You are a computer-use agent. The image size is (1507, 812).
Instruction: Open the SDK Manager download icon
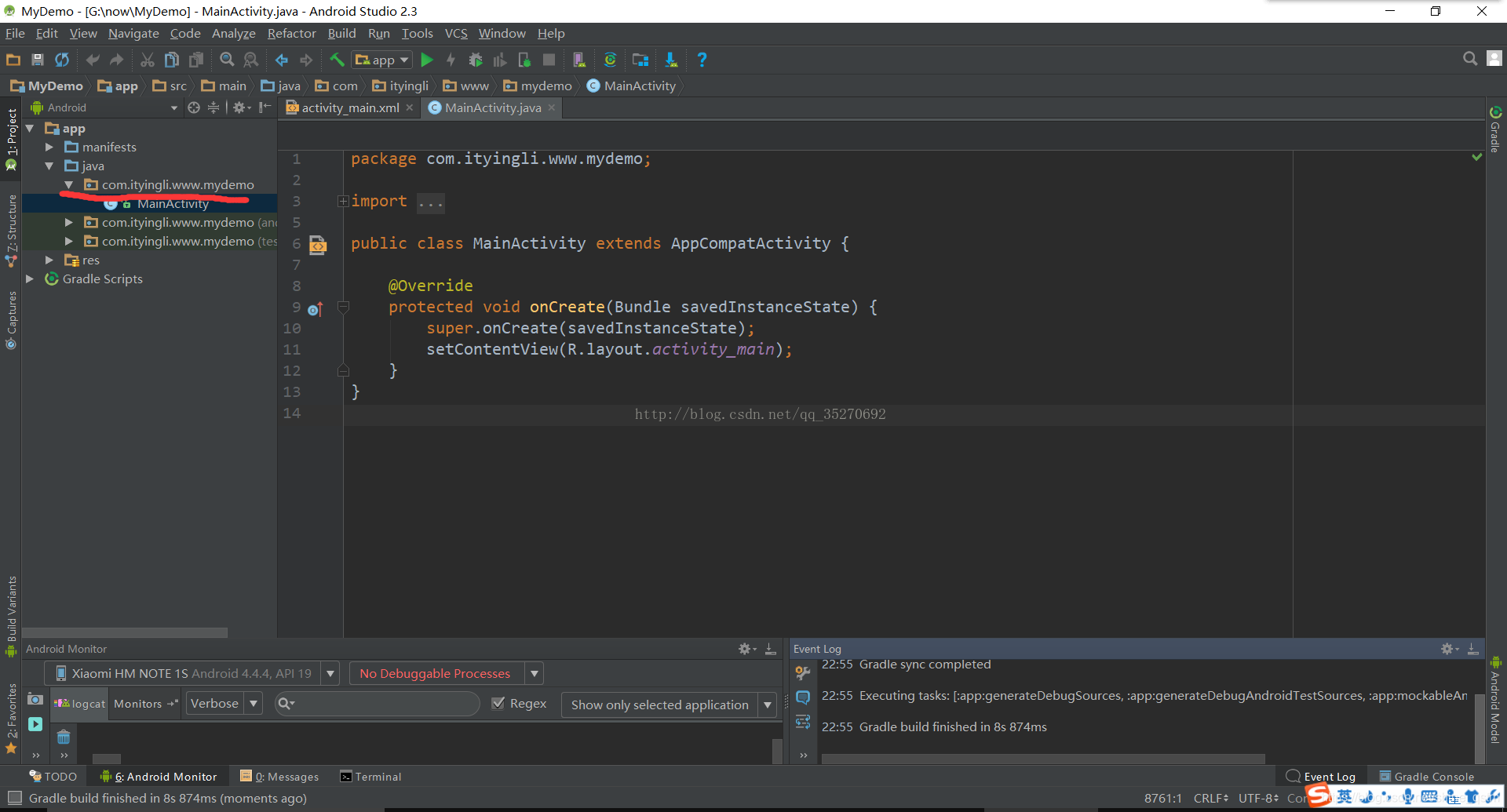(671, 60)
